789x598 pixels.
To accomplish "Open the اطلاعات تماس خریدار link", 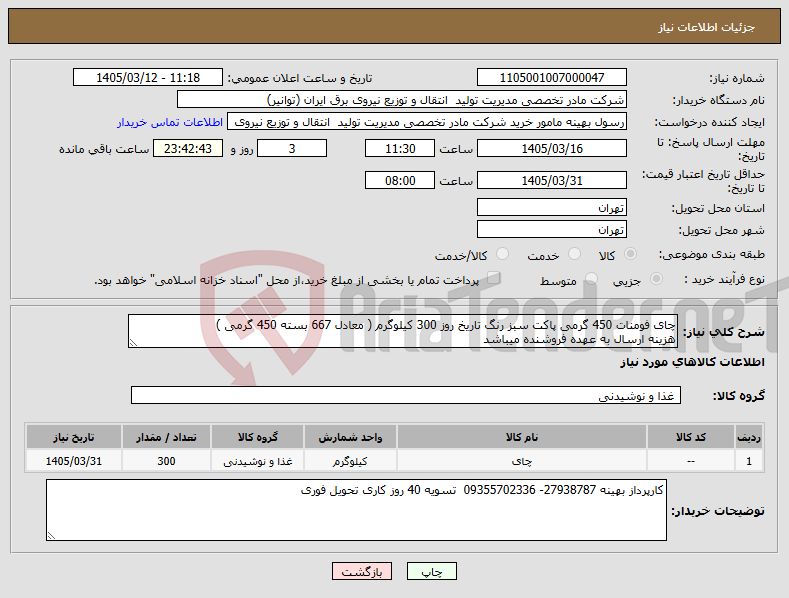I will click(170, 122).
